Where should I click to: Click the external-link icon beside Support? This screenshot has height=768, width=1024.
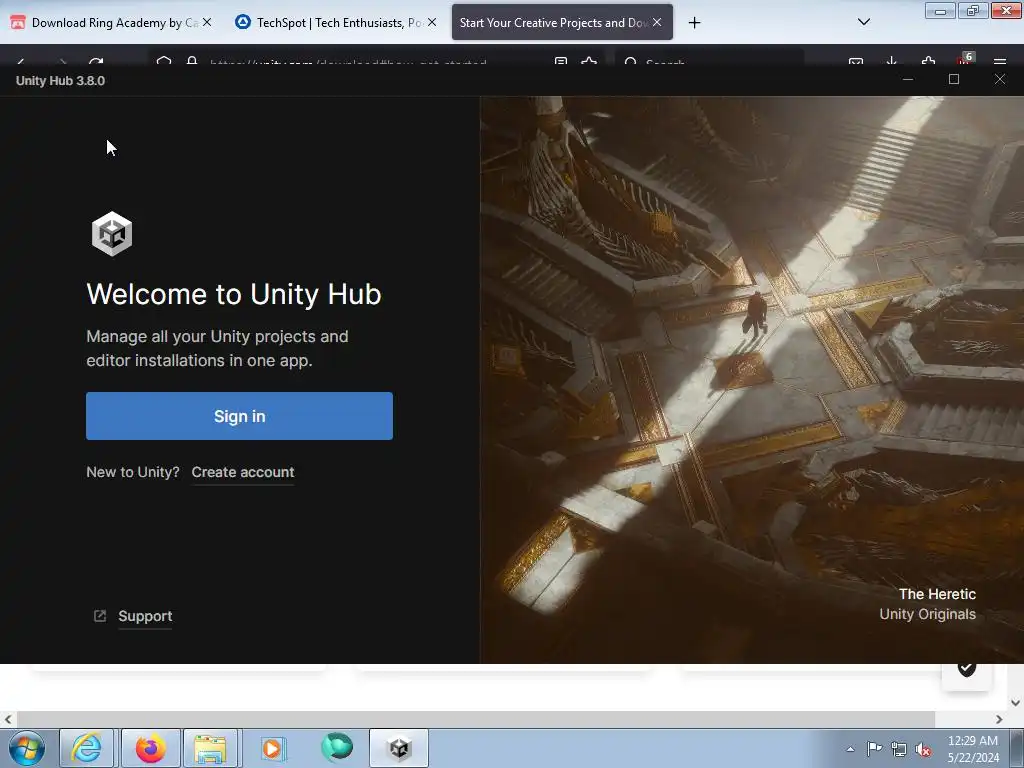100,616
